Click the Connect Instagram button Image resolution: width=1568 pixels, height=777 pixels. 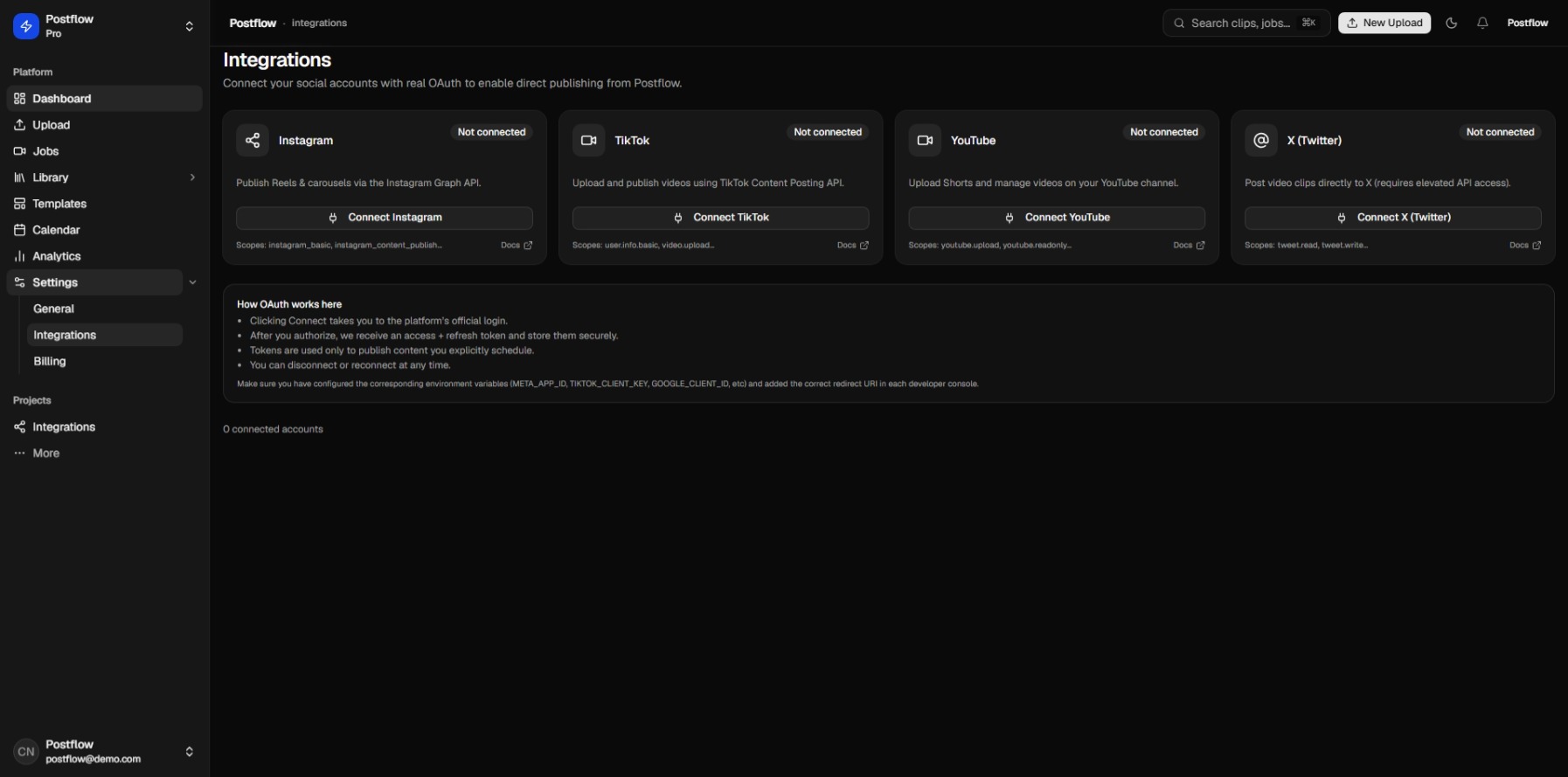385,218
